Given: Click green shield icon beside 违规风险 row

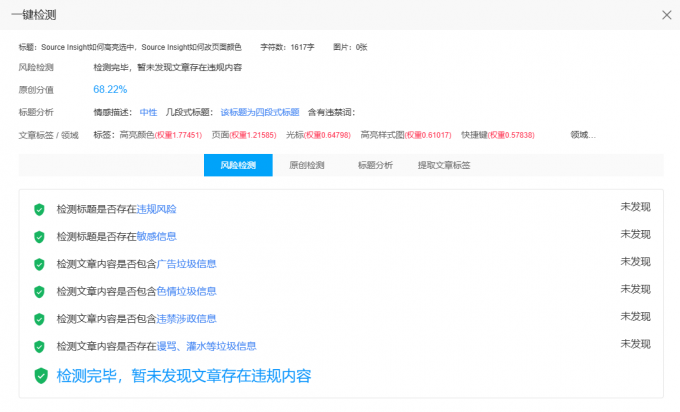Looking at the screenshot, I should pos(39,210).
